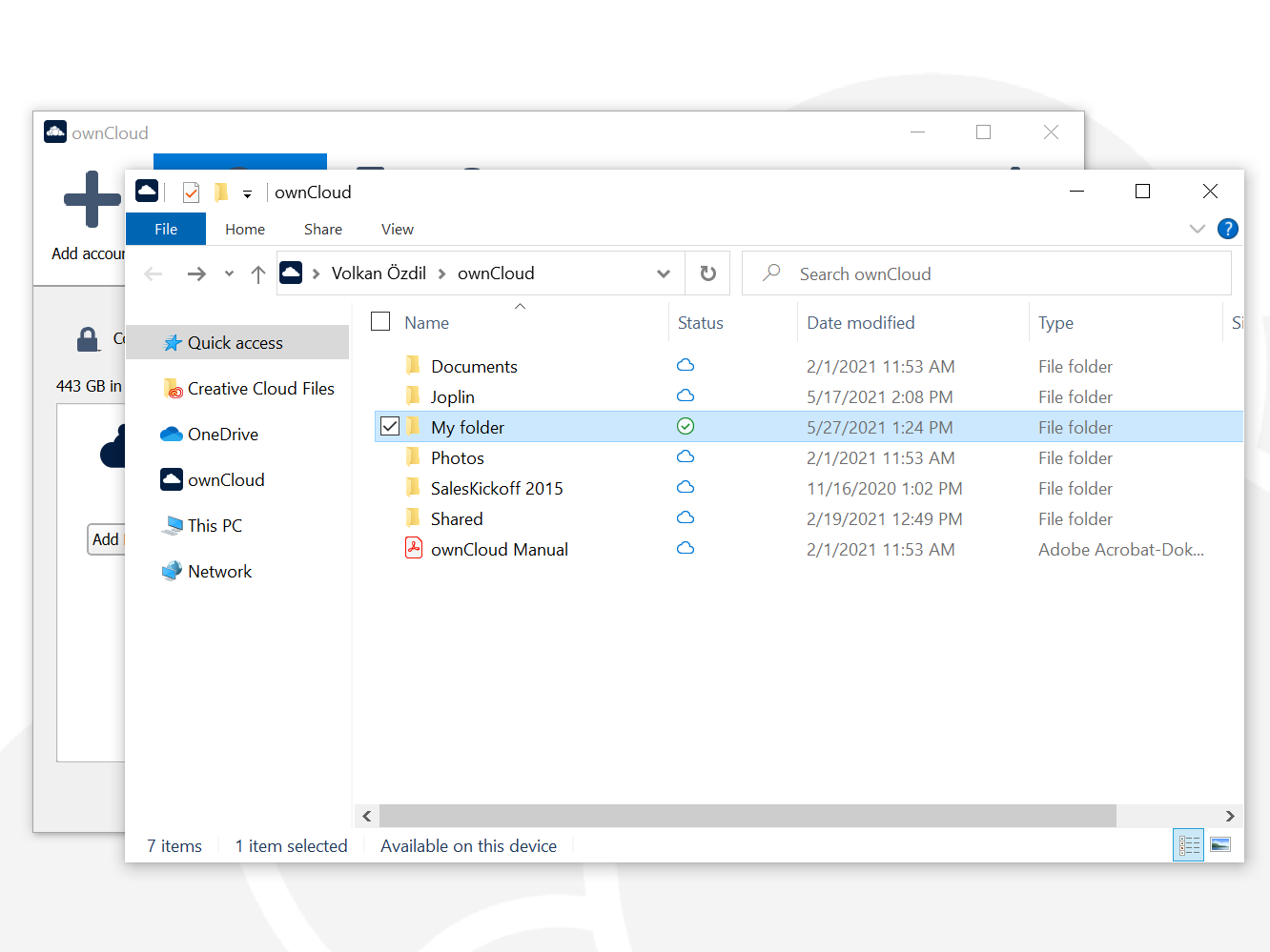Select the Joplin folder icon

(x=413, y=396)
